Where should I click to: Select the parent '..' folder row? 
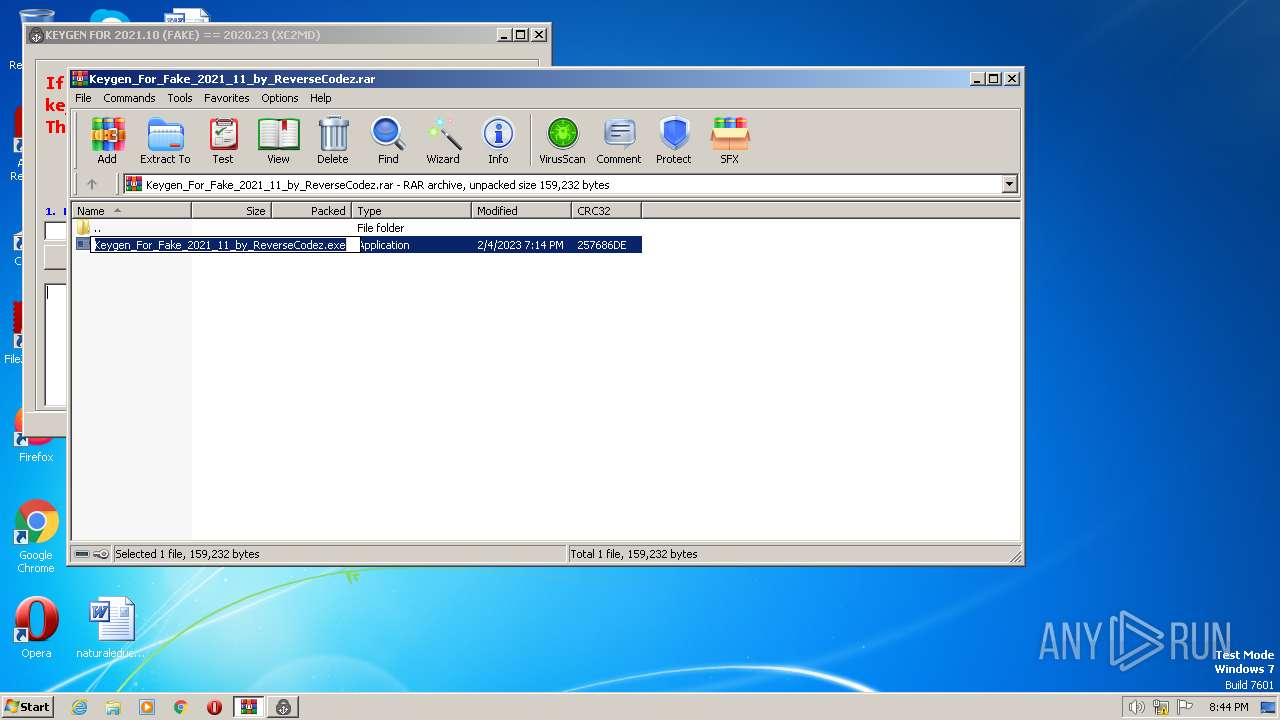pyautogui.click(x=356, y=228)
